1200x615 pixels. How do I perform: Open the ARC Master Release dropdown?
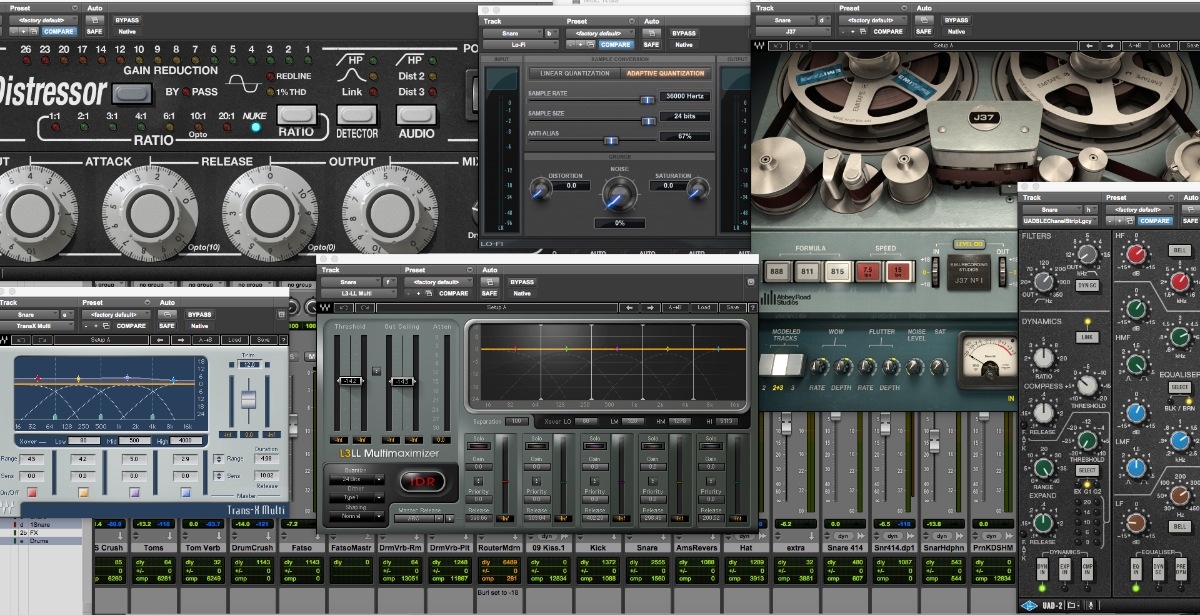pos(418,518)
